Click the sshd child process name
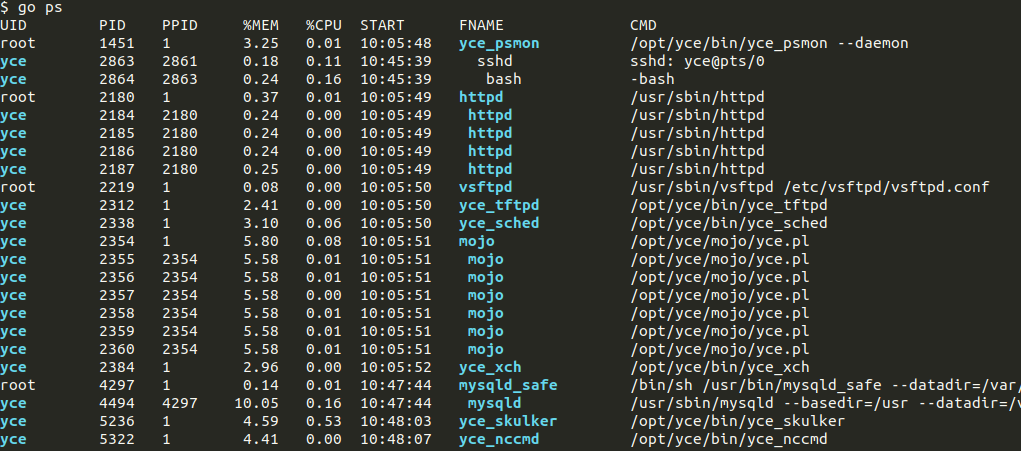 click(494, 61)
